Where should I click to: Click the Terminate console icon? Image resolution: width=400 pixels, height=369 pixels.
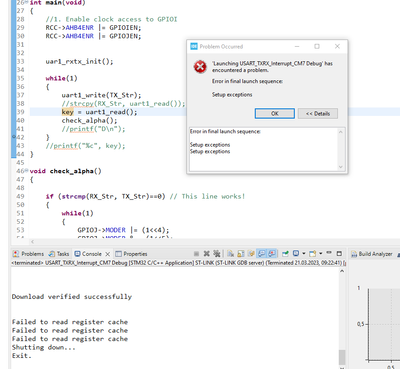click(196, 254)
